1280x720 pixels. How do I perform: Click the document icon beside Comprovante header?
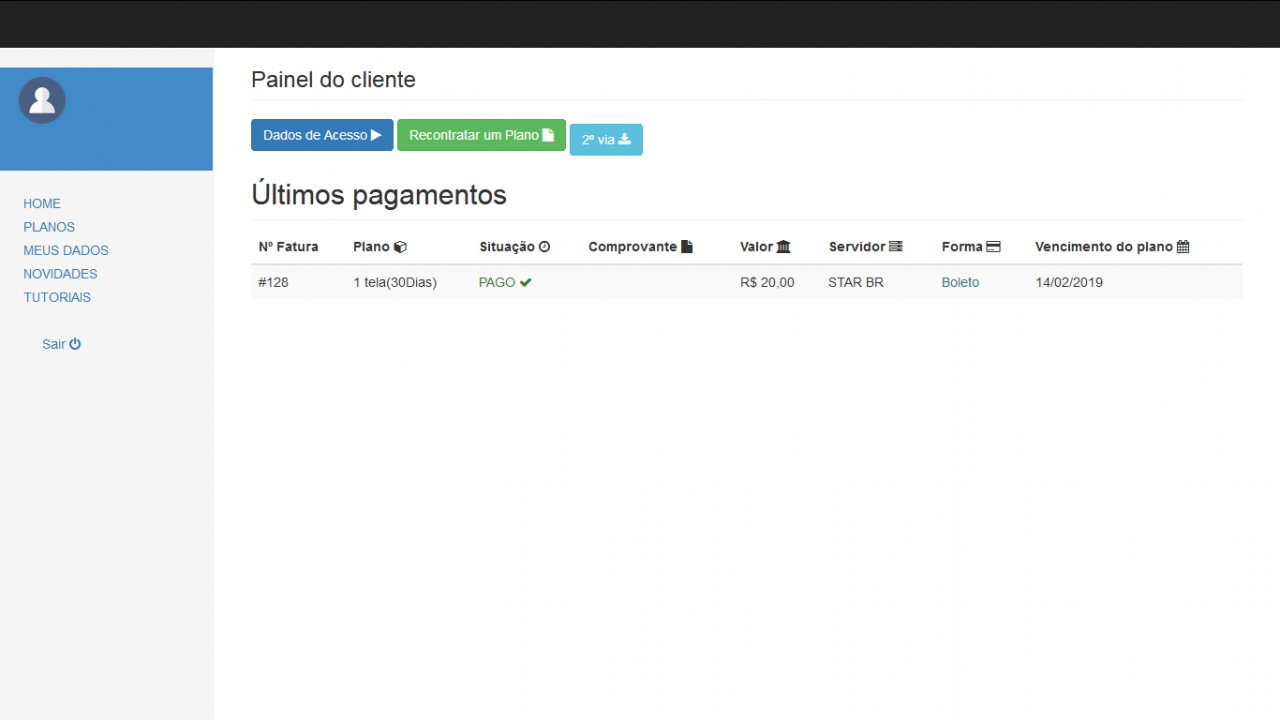point(686,245)
